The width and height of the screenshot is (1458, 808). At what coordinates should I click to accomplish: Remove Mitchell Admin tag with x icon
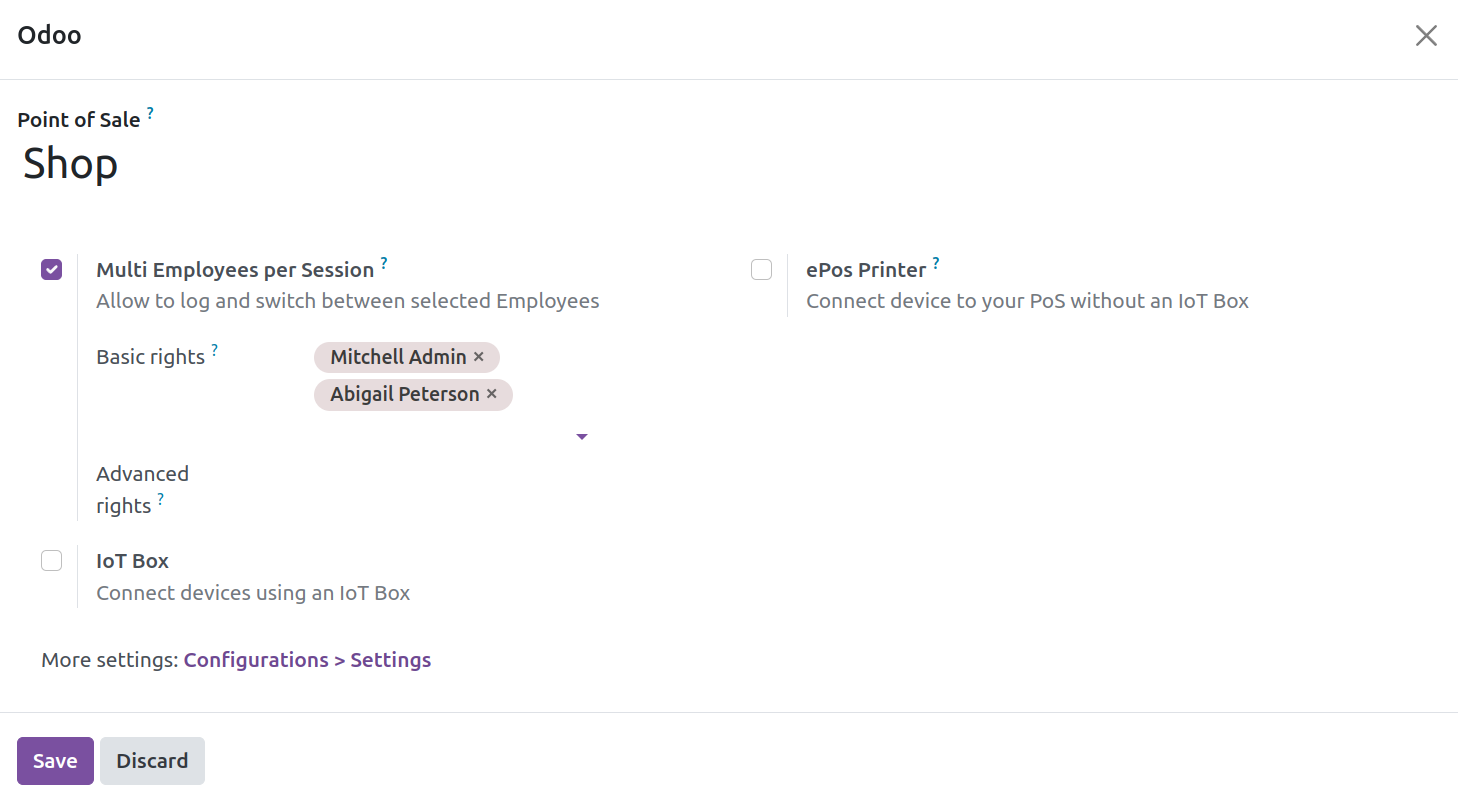coord(479,357)
